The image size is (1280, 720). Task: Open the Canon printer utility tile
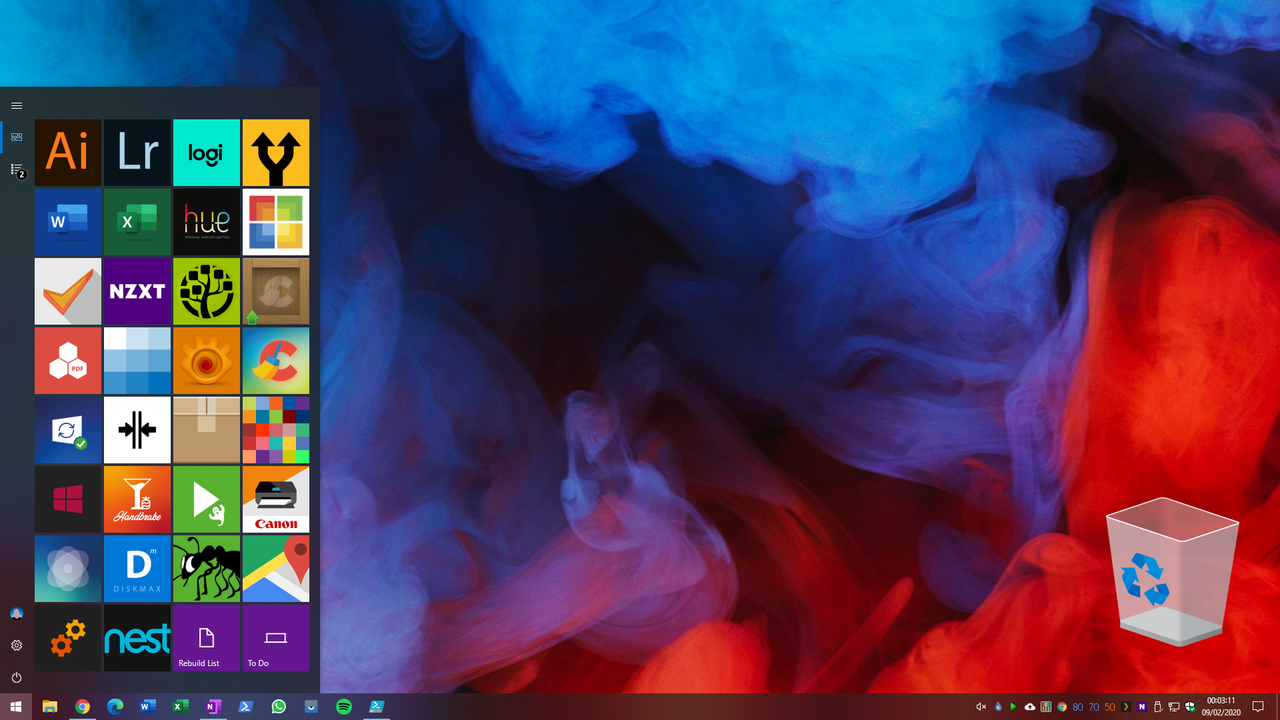(276, 499)
